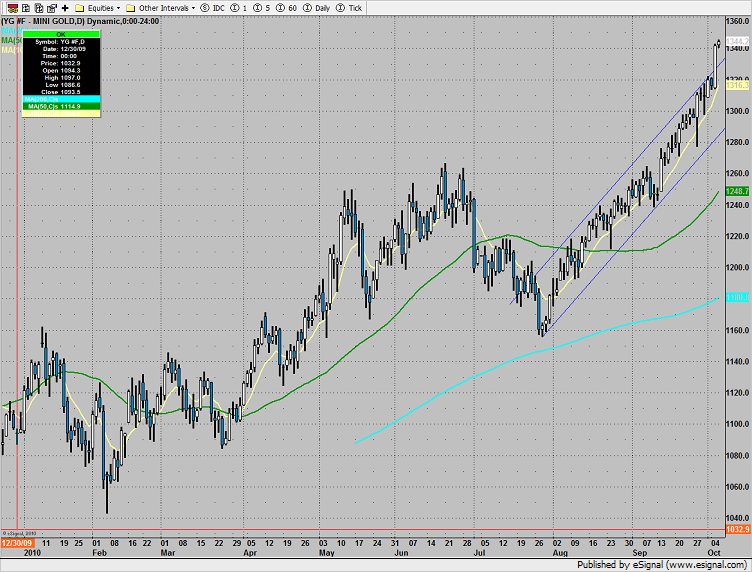Click the High 1097.0 line
Screen dimensions: 752x572
click(x=62, y=78)
